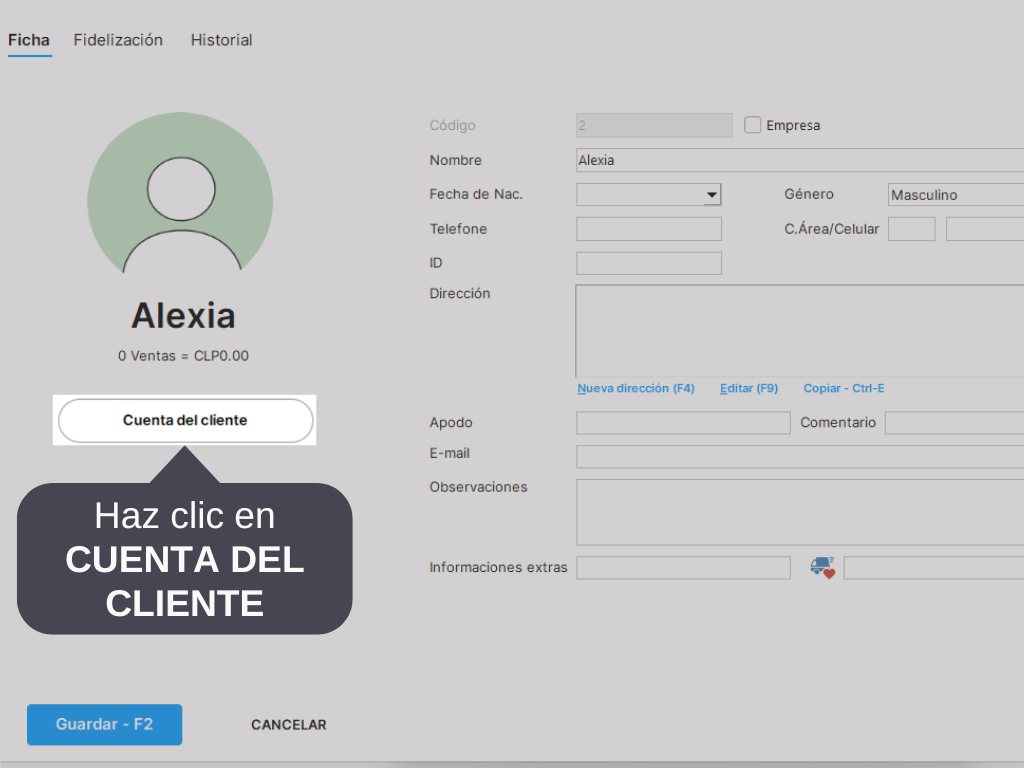Click the disabled Código field
Viewport: 1024px width, 768px height.
coord(654,125)
